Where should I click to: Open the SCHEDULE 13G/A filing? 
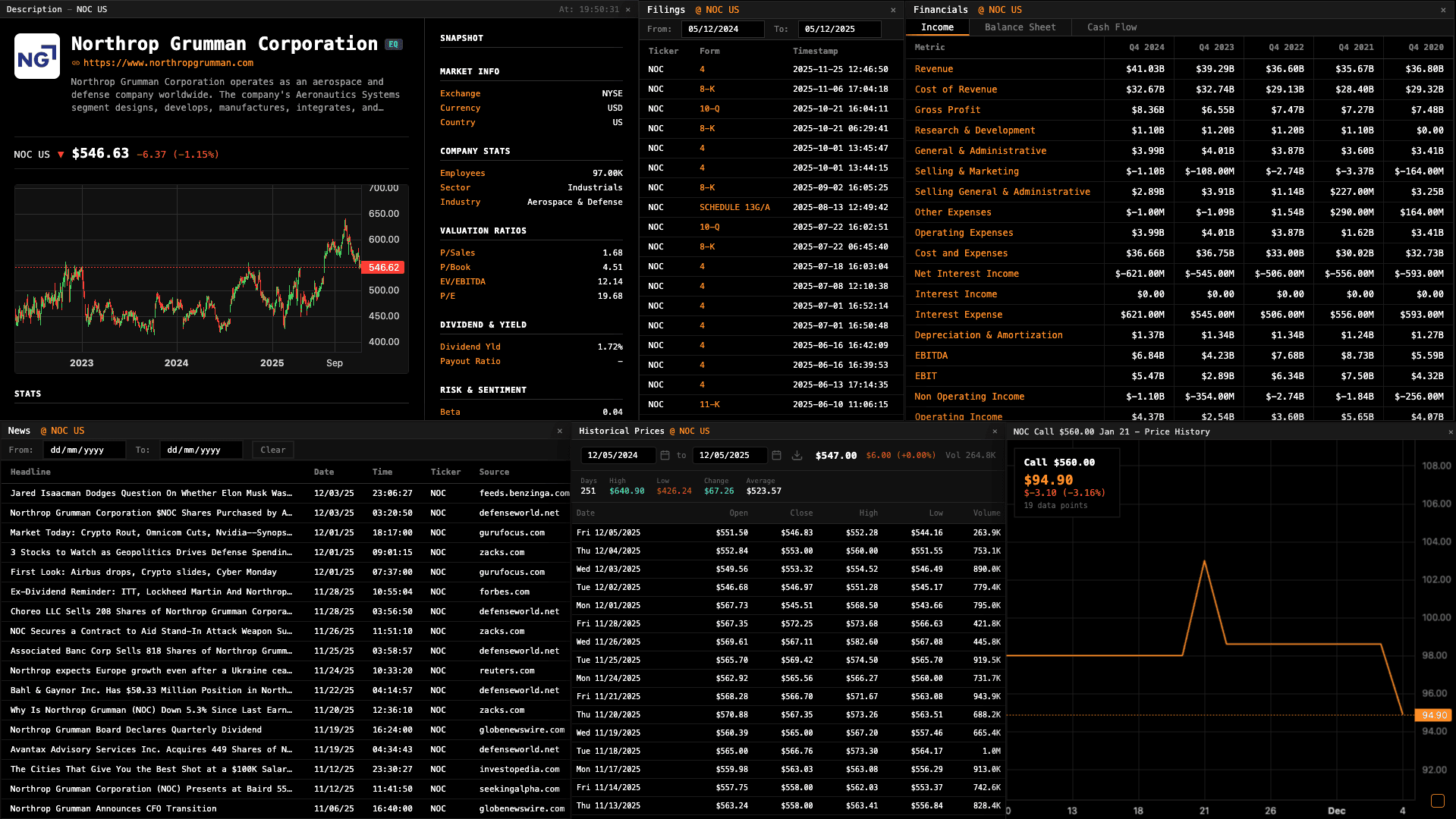[772, 207]
